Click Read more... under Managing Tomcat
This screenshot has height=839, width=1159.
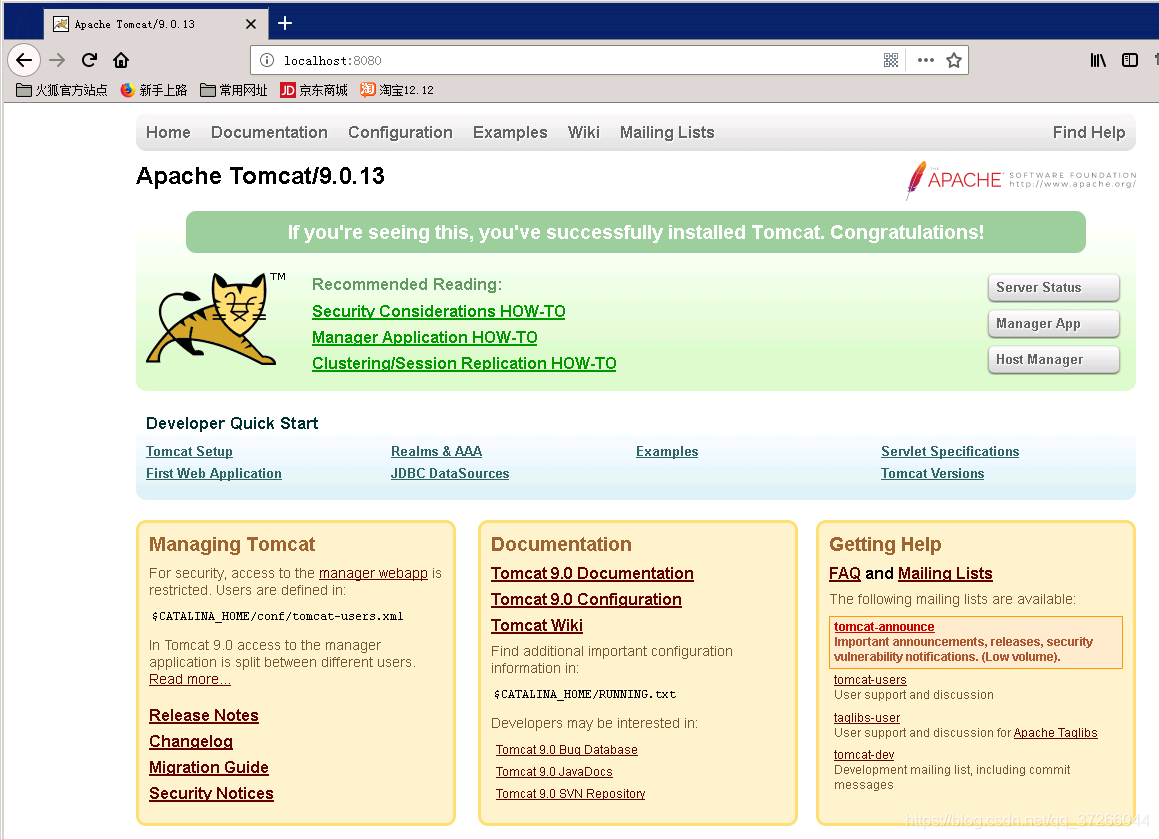tap(189, 679)
